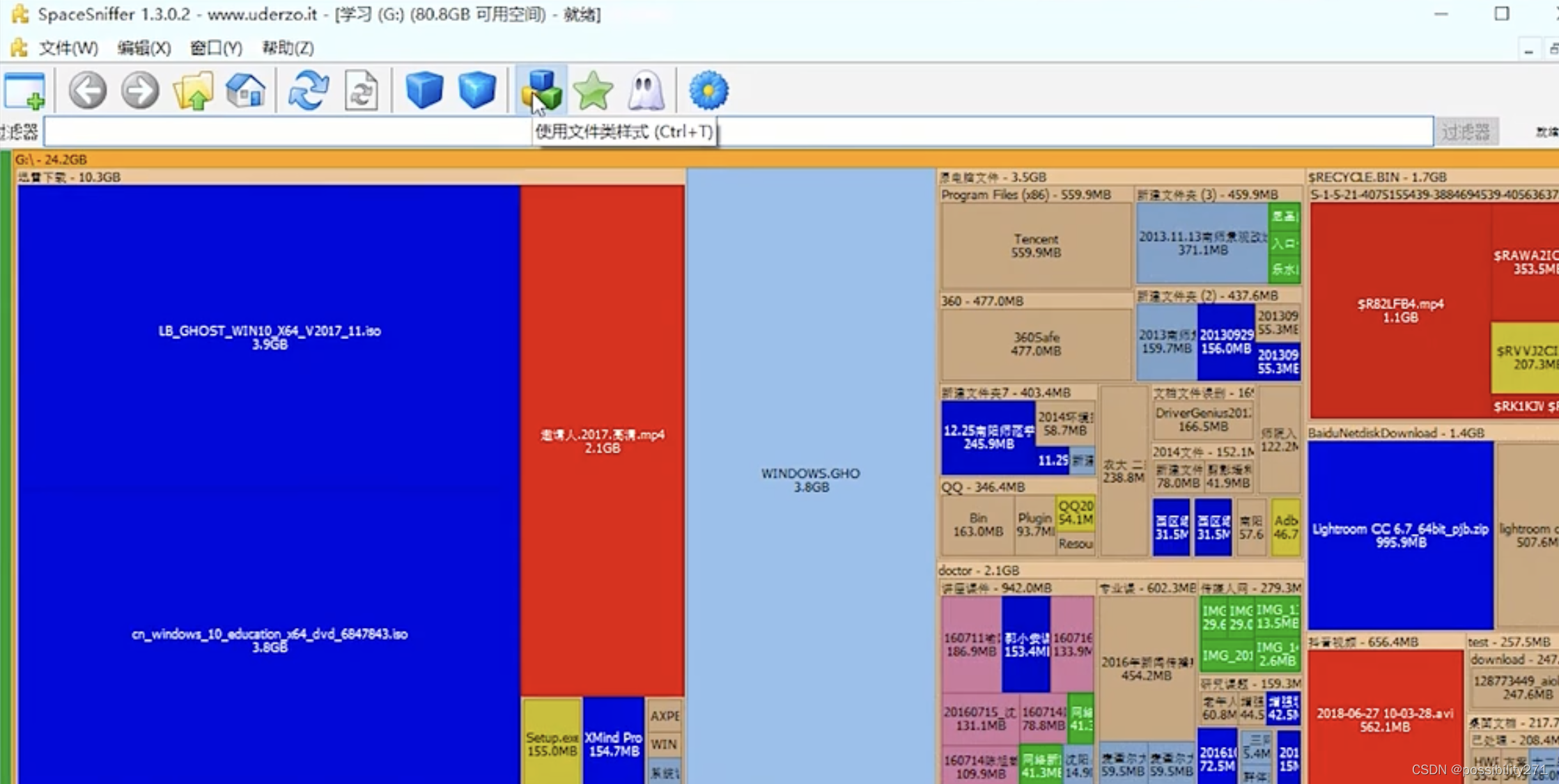Toggle the ghost free-space icon
1559x784 pixels.
pyautogui.click(x=646, y=91)
